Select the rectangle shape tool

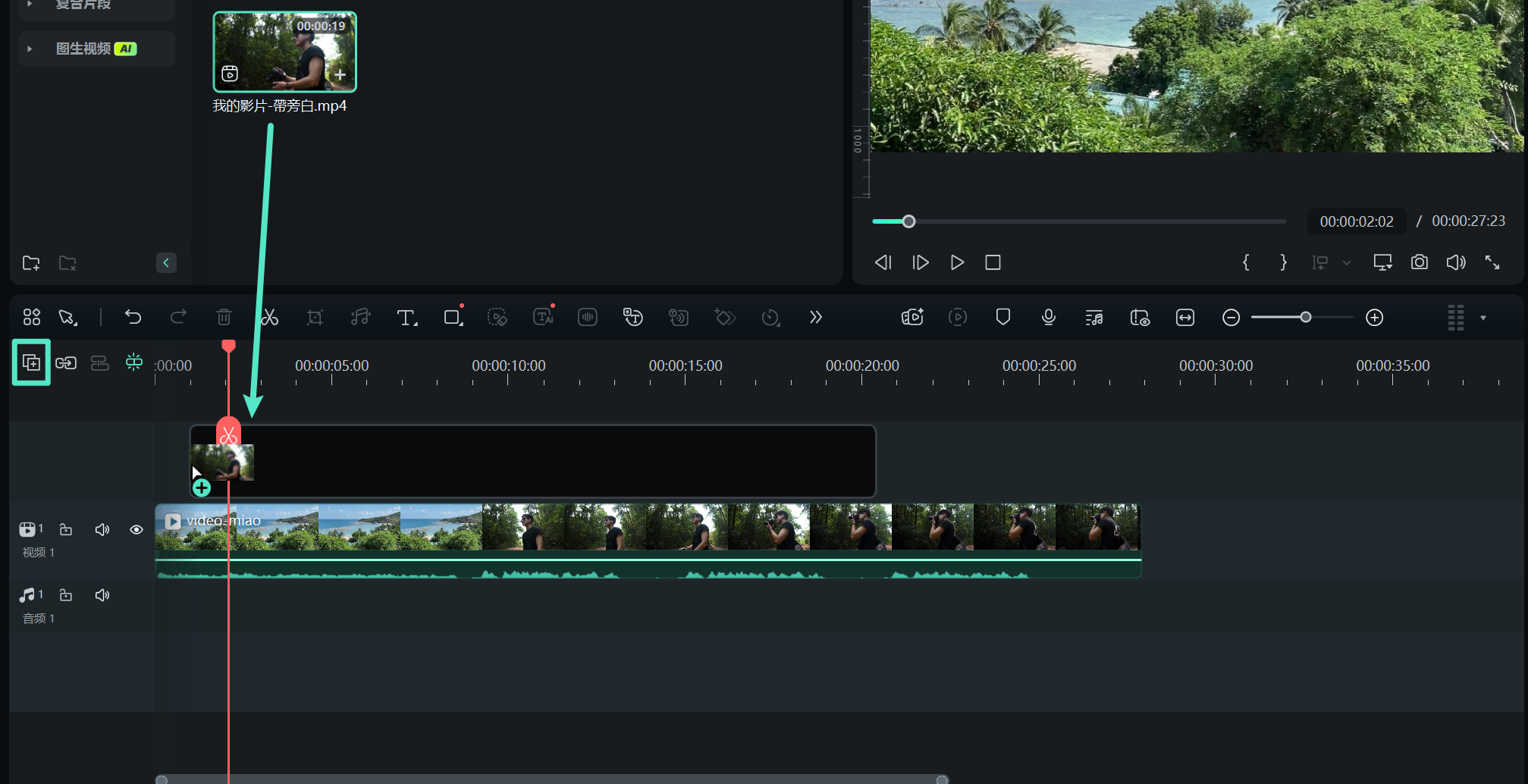coord(453,317)
